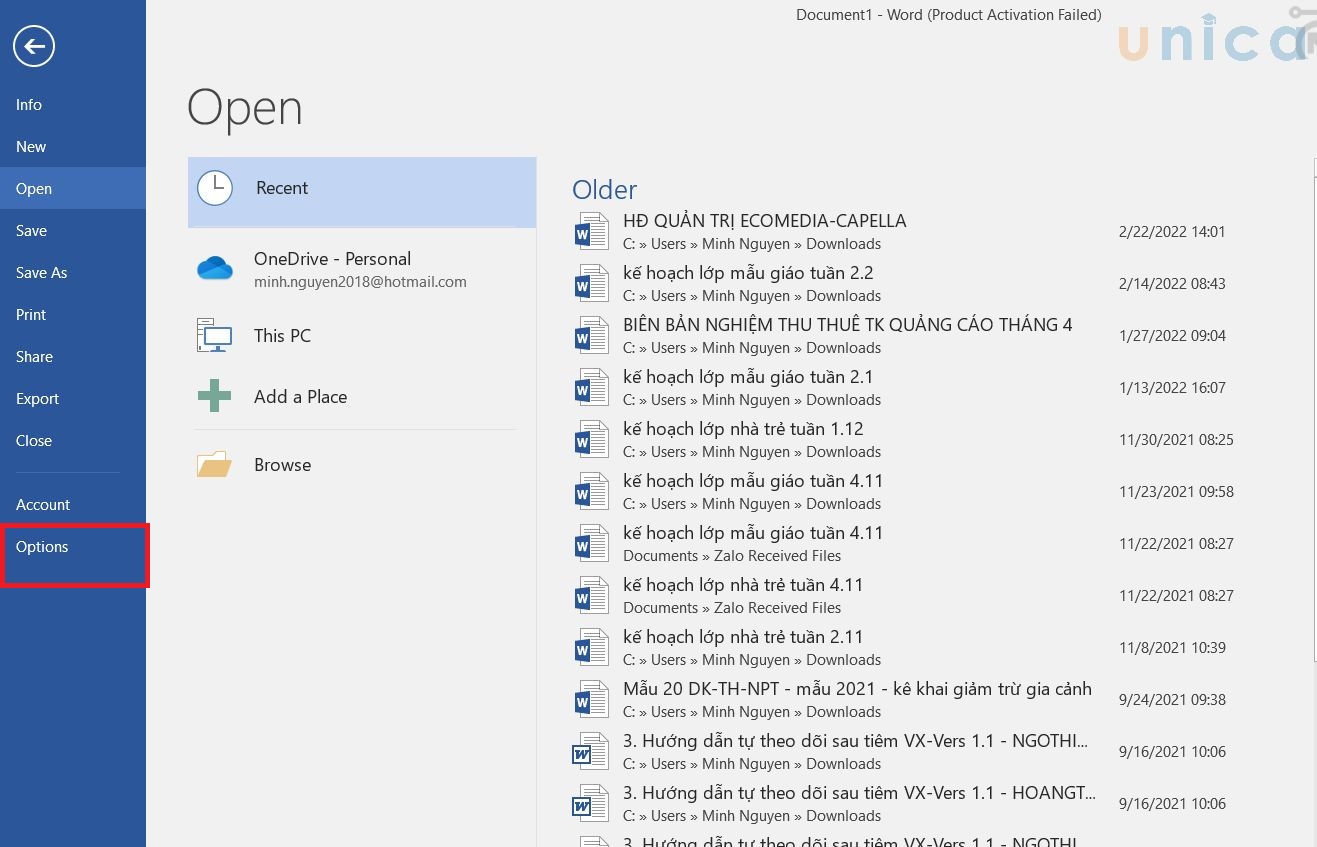The width and height of the screenshot is (1317, 847).
Task: Open the Print section
Action: coord(31,315)
